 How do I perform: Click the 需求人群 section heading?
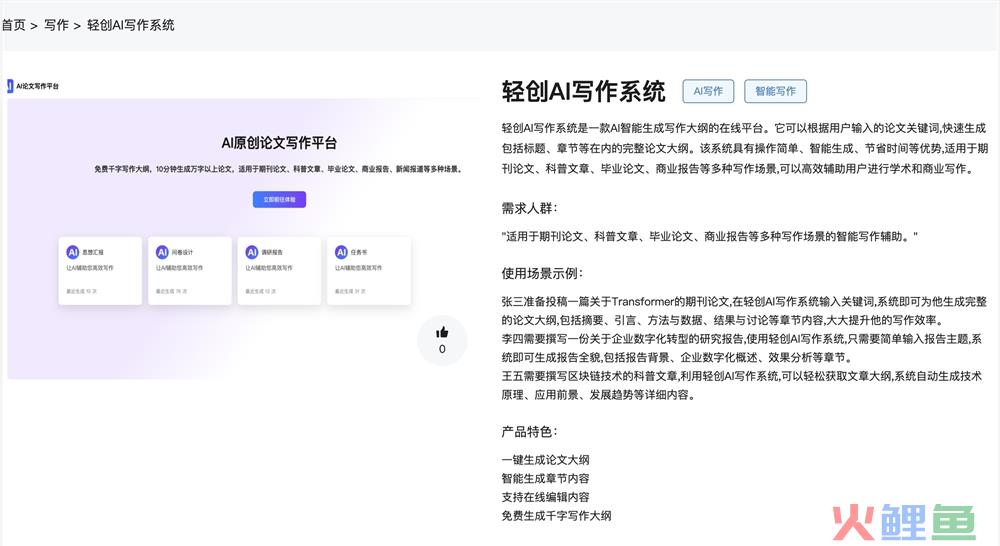tap(529, 209)
